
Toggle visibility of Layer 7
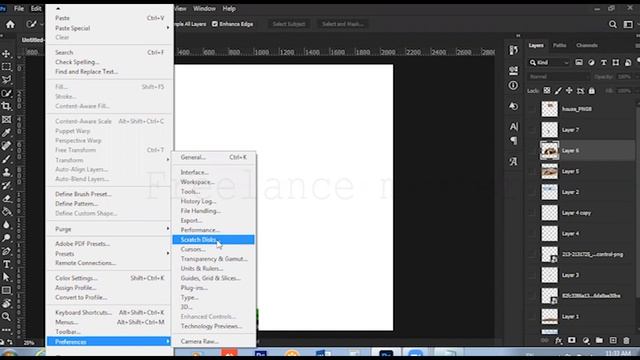(x=532, y=130)
